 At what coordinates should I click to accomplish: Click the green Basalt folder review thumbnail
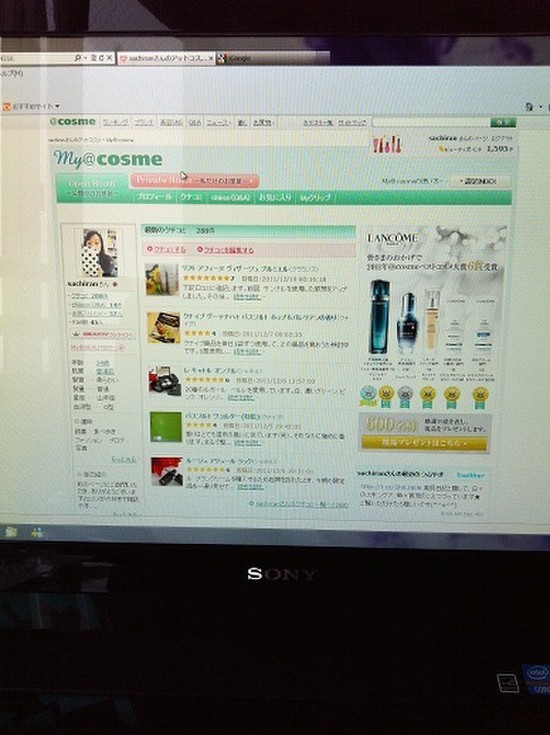point(166,427)
